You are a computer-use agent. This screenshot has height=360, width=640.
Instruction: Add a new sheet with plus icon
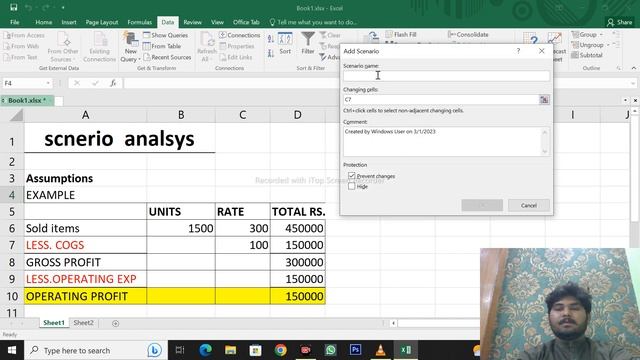pyautogui.click(x=116, y=323)
